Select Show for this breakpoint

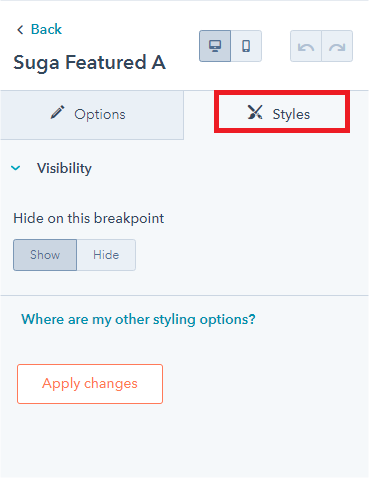point(45,255)
